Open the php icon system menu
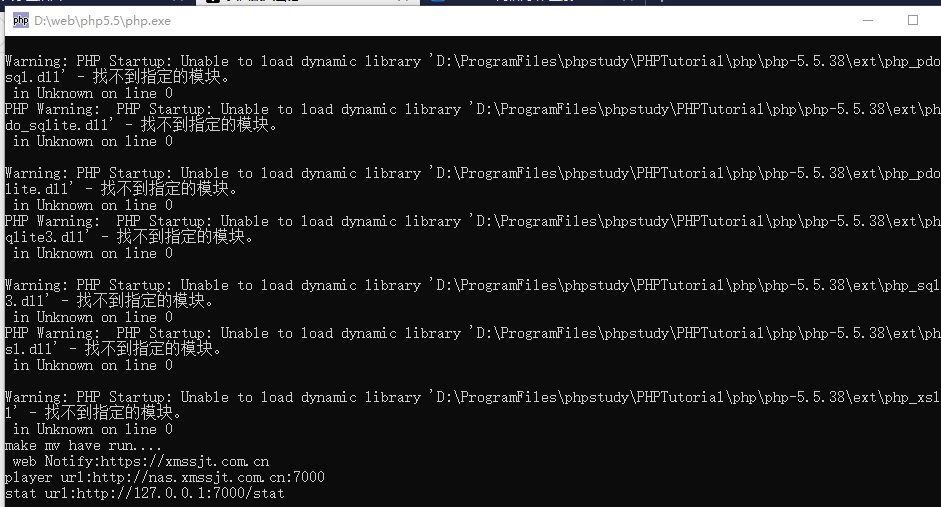 [x=20, y=20]
